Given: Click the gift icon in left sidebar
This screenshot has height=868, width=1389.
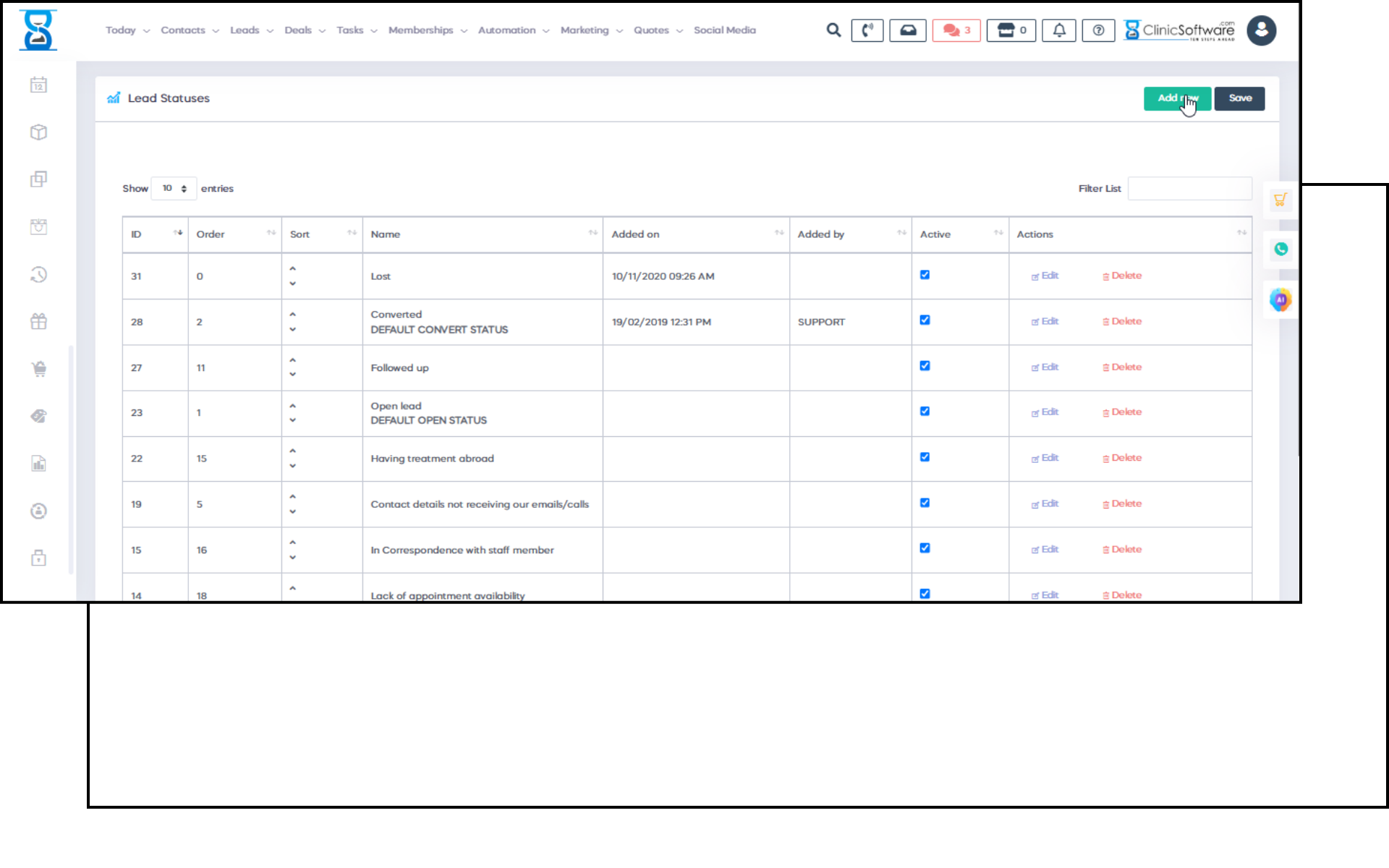Looking at the screenshot, I should click(39, 322).
